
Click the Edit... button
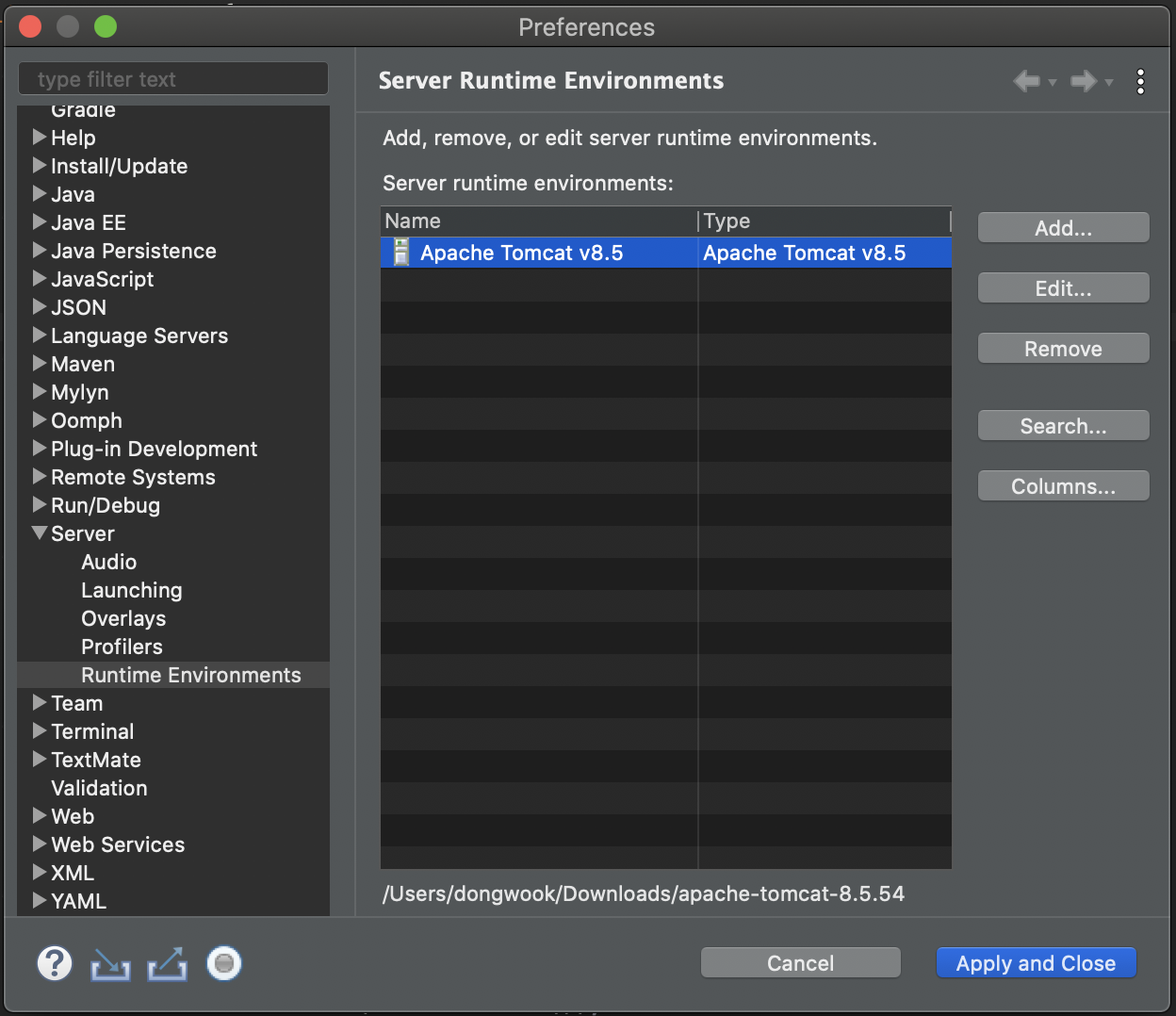click(1063, 288)
